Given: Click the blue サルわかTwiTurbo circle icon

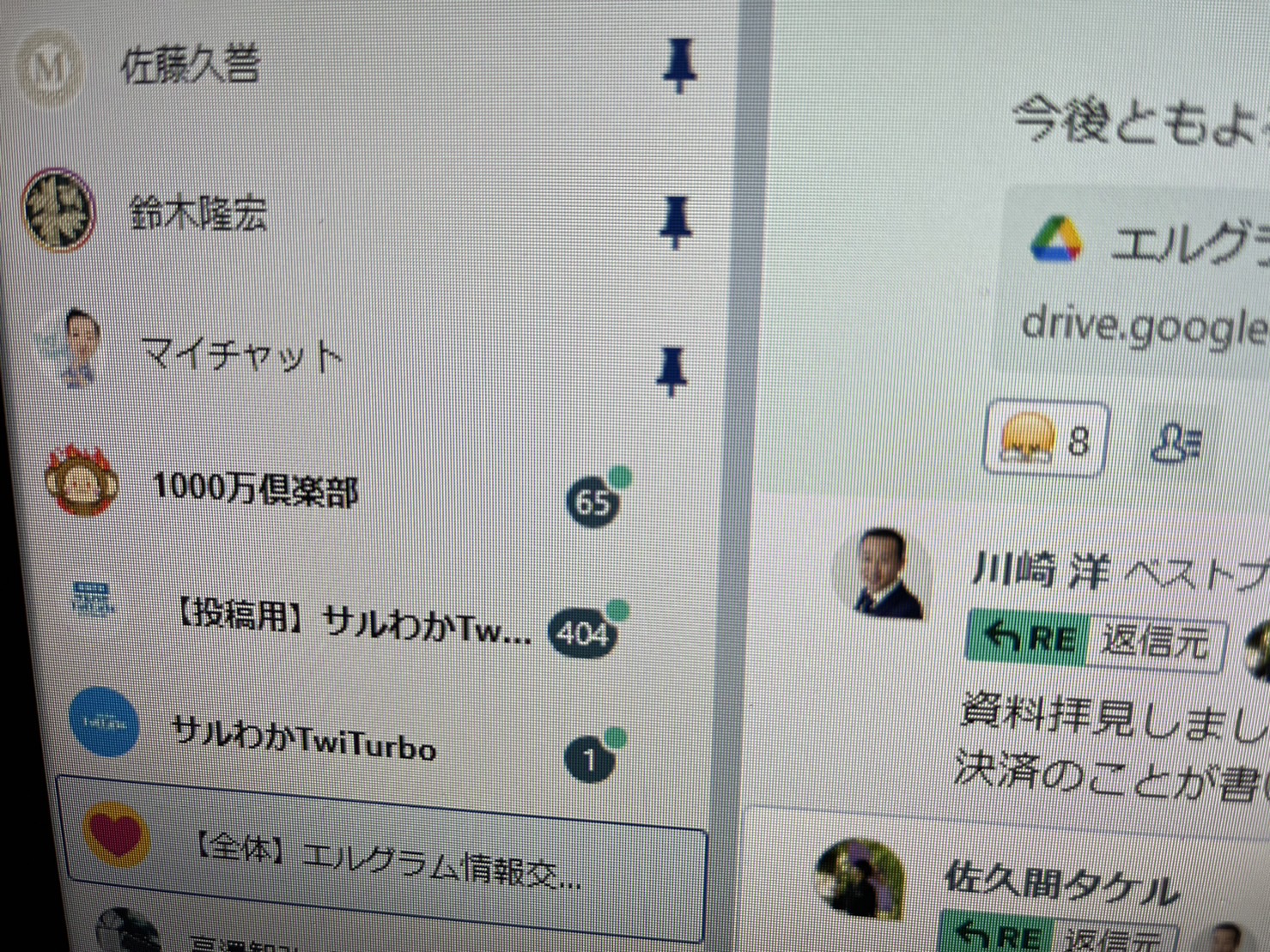Looking at the screenshot, I should [104, 724].
